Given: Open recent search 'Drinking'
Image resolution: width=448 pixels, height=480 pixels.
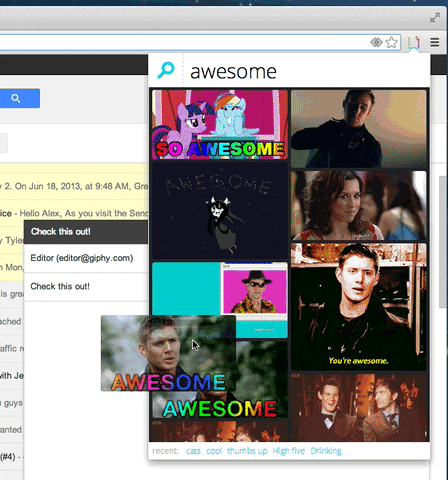Looking at the screenshot, I should coord(326,451).
